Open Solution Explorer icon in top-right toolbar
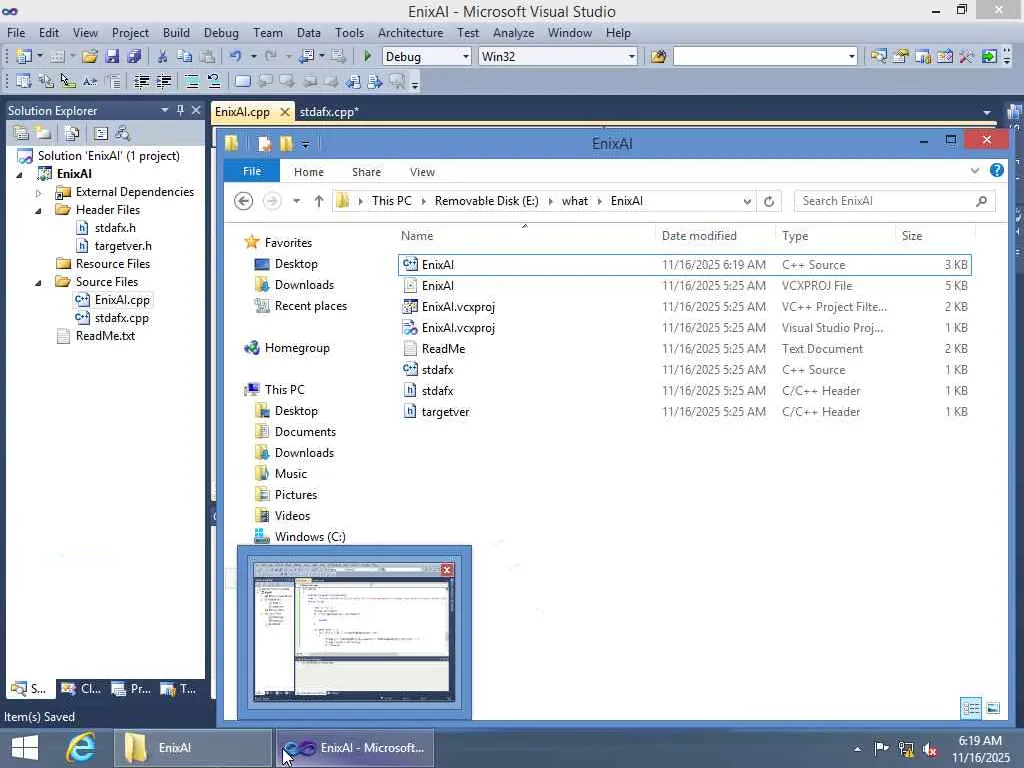1024x768 pixels. coord(878,56)
